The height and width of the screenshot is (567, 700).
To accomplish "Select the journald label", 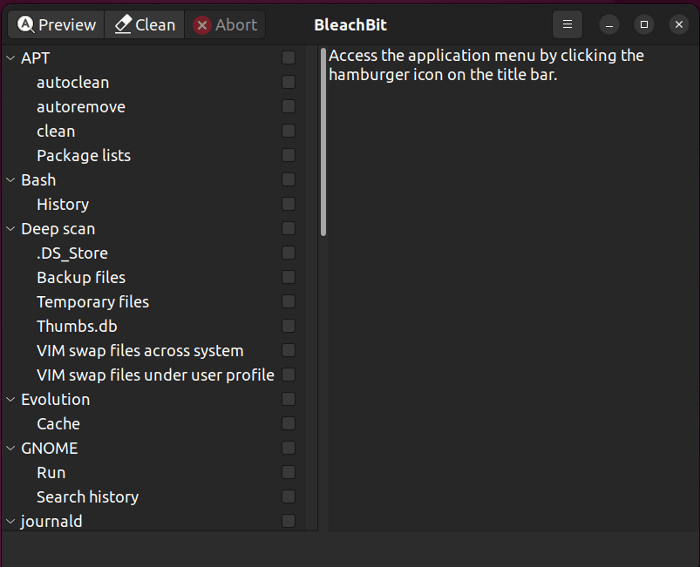I will [x=51, y=521].
